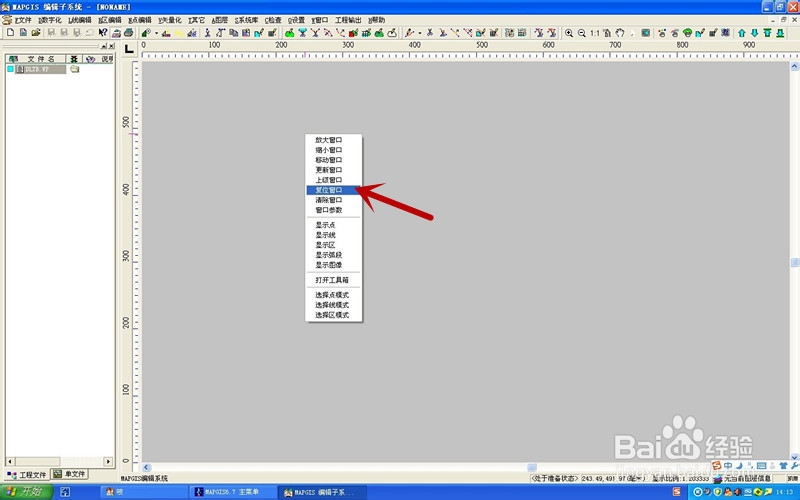
Task: Click the New file toolbar icon
Action: coord(10,33)
